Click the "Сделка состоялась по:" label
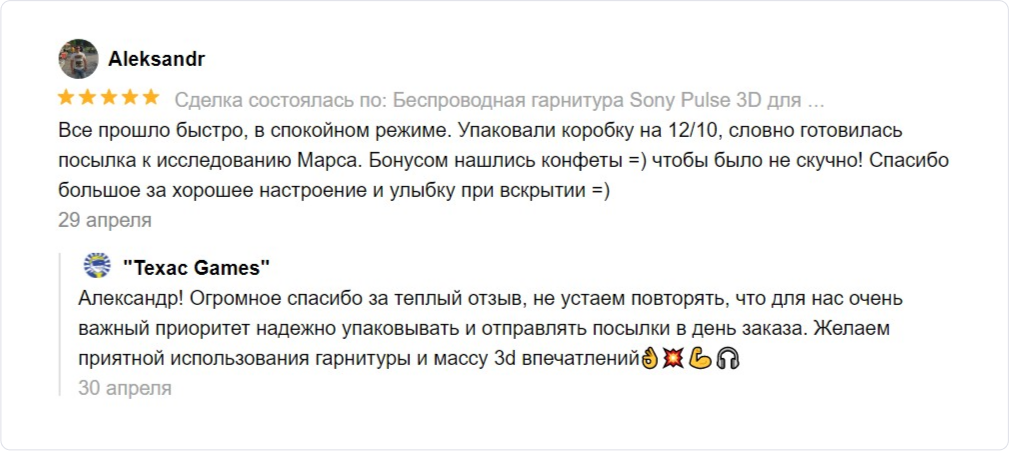 (279, 101)
